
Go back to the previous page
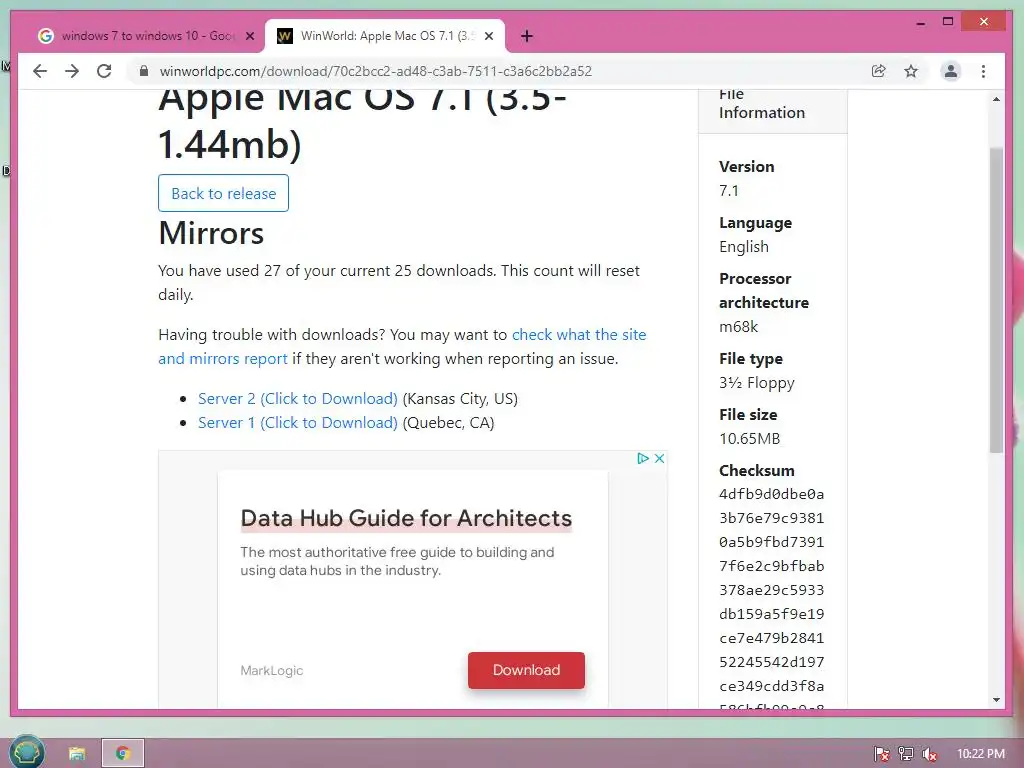40,71
